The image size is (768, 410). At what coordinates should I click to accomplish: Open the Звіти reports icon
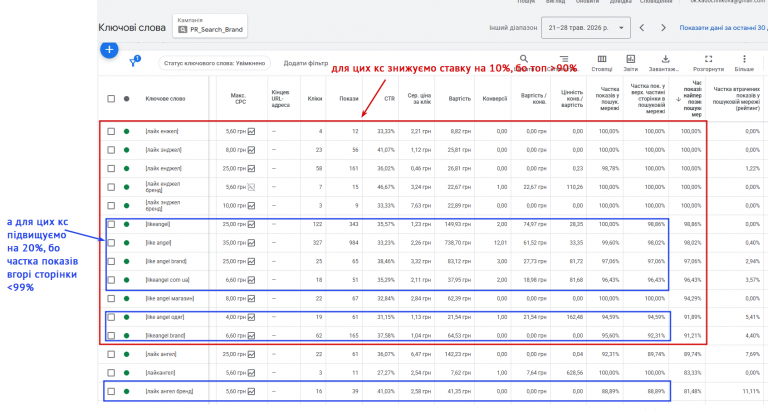click(x=631, y=59)
